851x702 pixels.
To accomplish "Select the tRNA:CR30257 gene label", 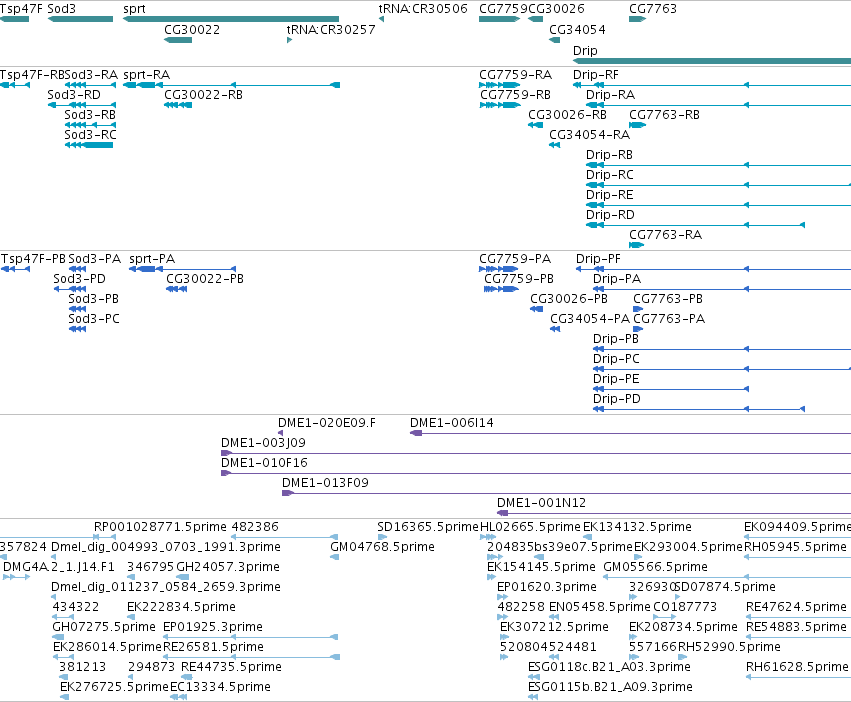I will 331,29.
